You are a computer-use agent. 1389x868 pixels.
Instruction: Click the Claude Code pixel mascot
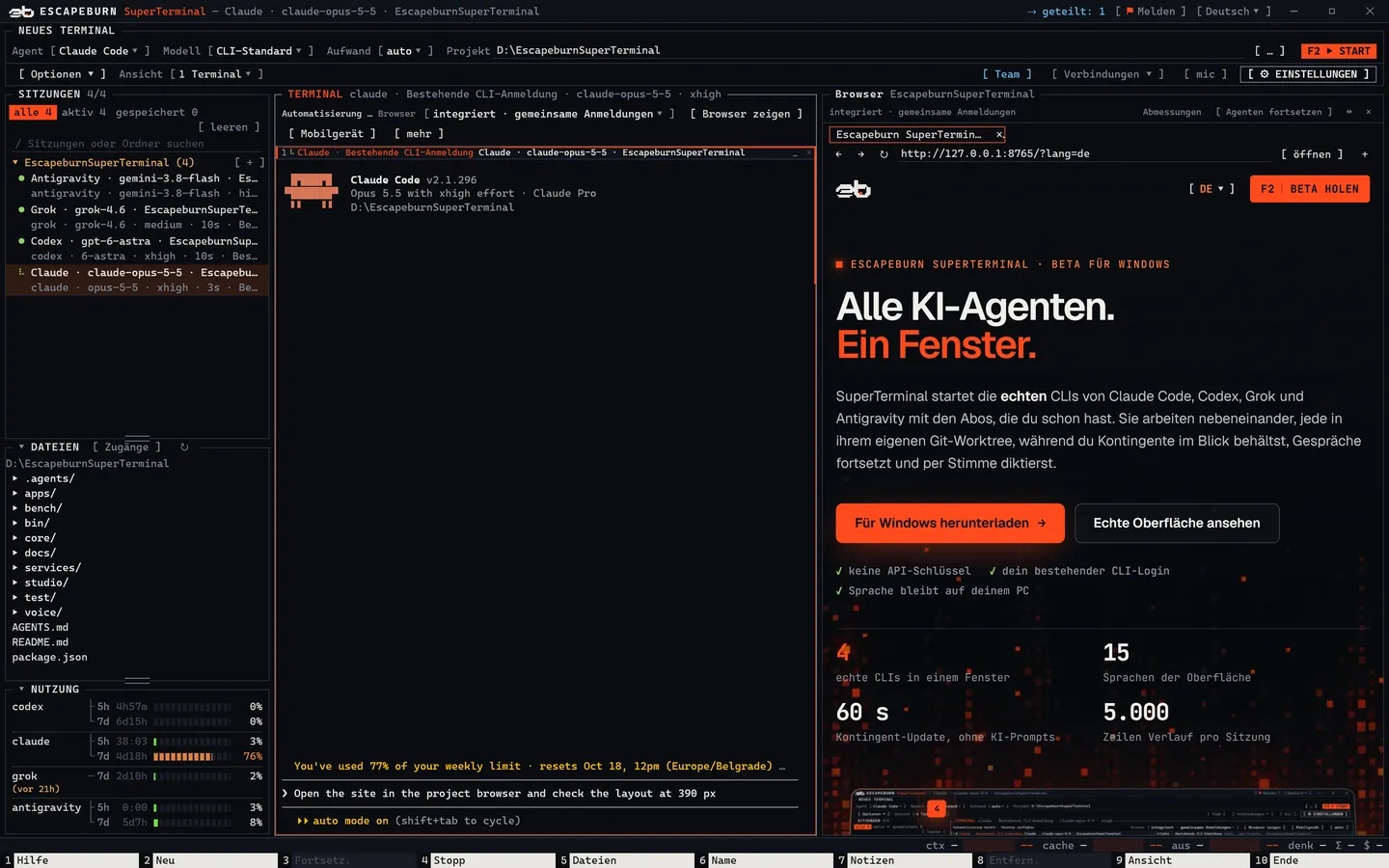(x=311, y=191)
